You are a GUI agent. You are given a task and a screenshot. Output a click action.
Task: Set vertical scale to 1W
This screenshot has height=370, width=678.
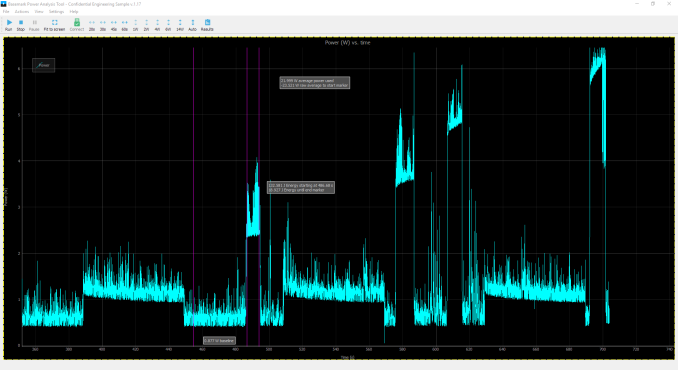coord(135,25)
